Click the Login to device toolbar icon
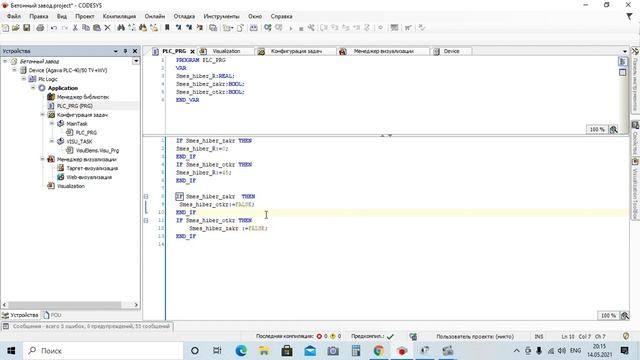This screenshot has width=640, height=360. click(268, 28)
